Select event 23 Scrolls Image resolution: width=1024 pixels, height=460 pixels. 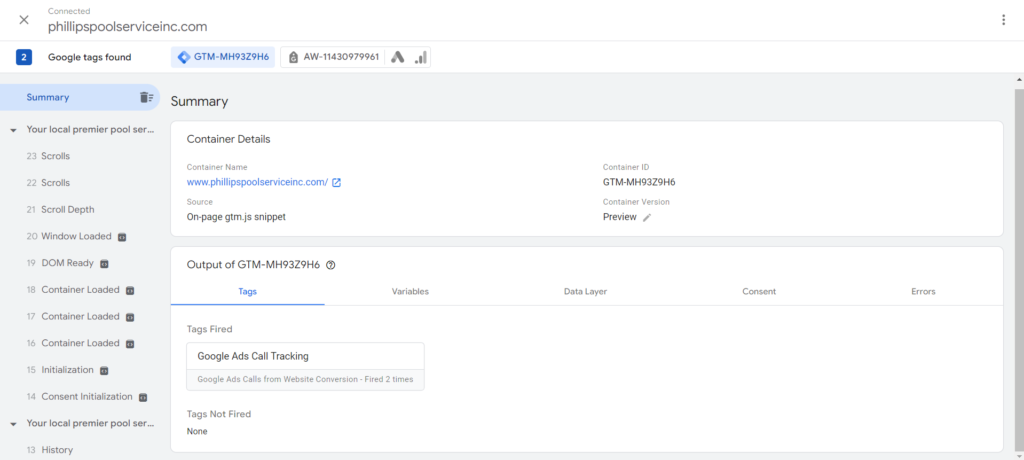click(x=48, y=156)
